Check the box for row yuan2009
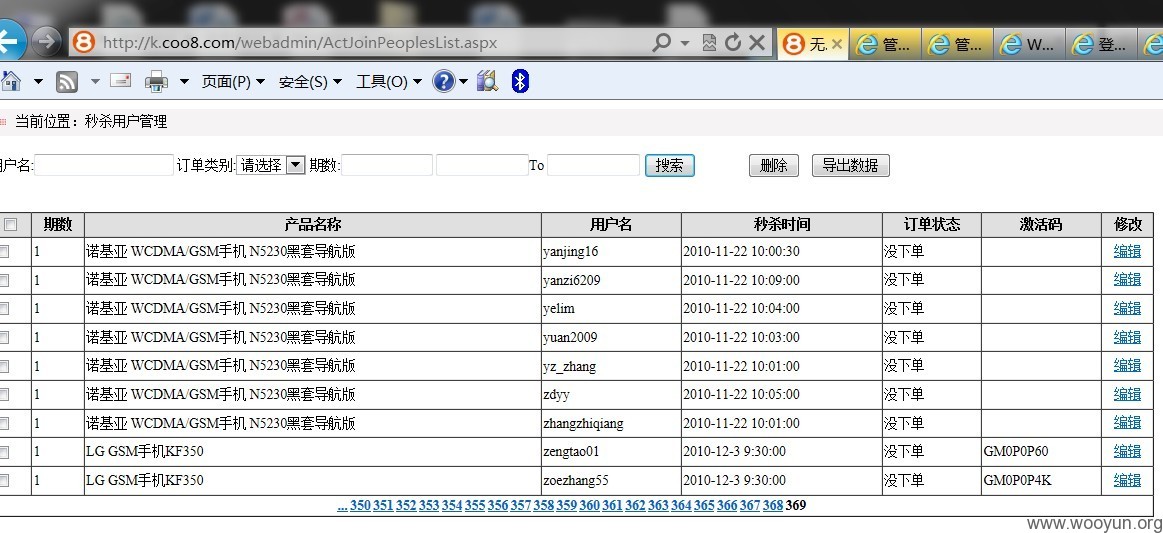Viewport: 1163px width, 533px height. tap(3, 338)
